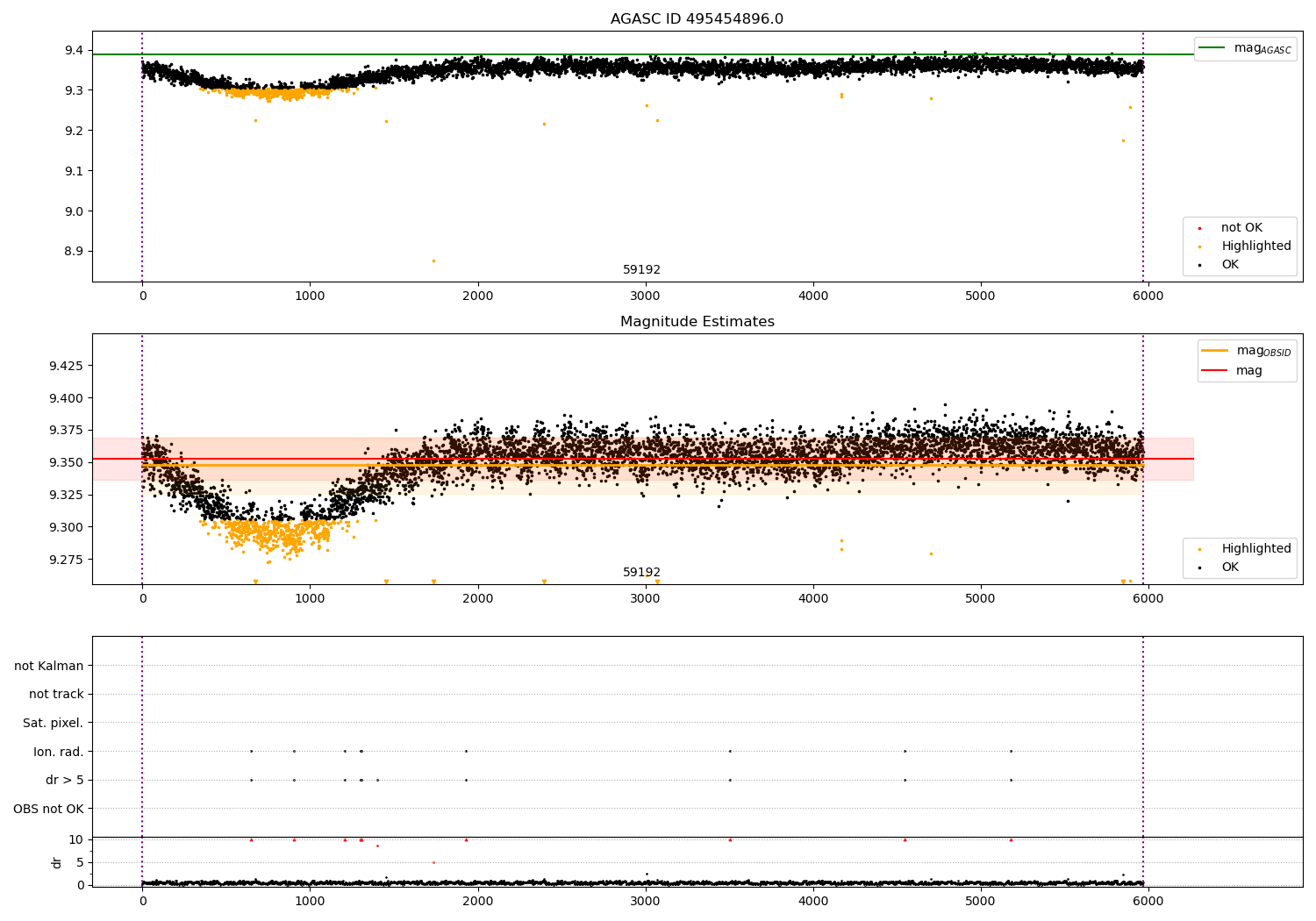Click y-axis tick 9.4 in the top plot
The width and height of the screenshot is (1316, 921).
click(x=73, y=51)
